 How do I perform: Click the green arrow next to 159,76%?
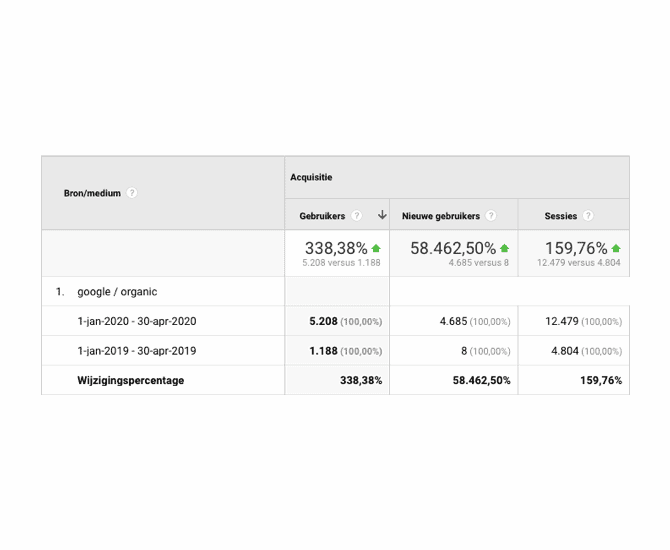point(616,248)
